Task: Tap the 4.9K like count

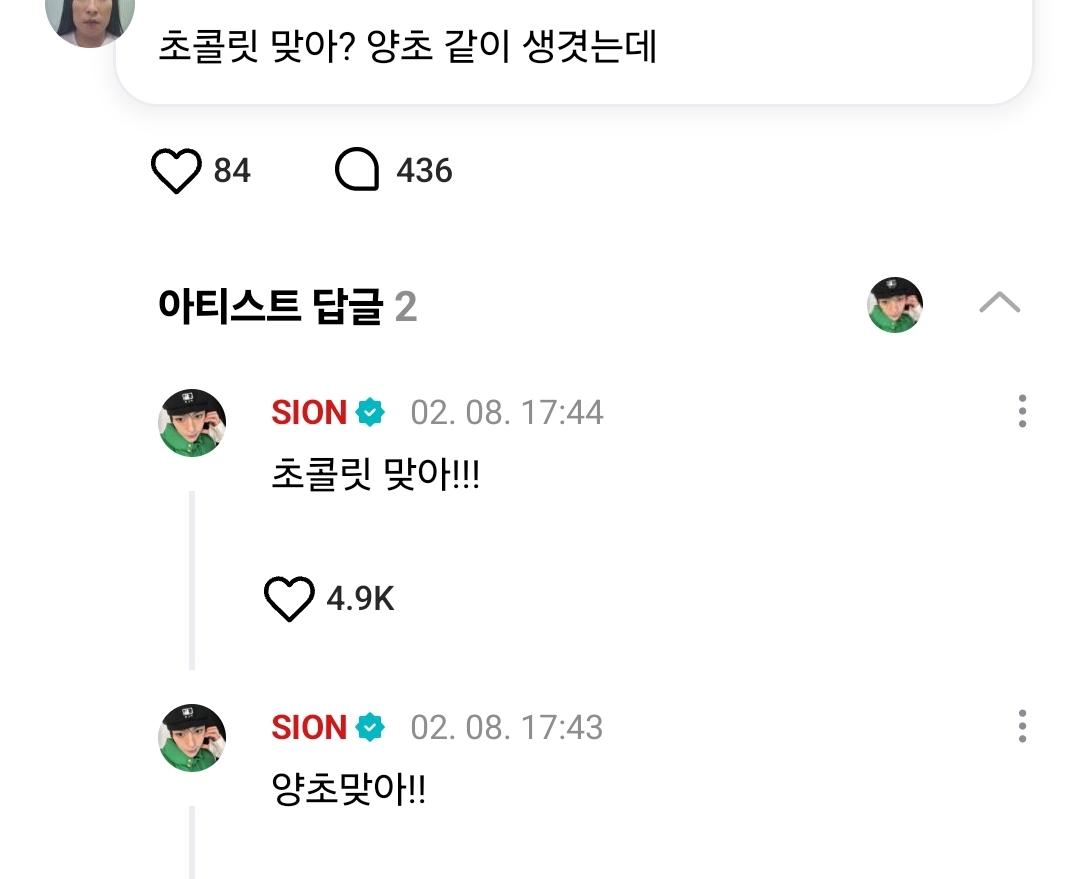Action: pos(360,599)
